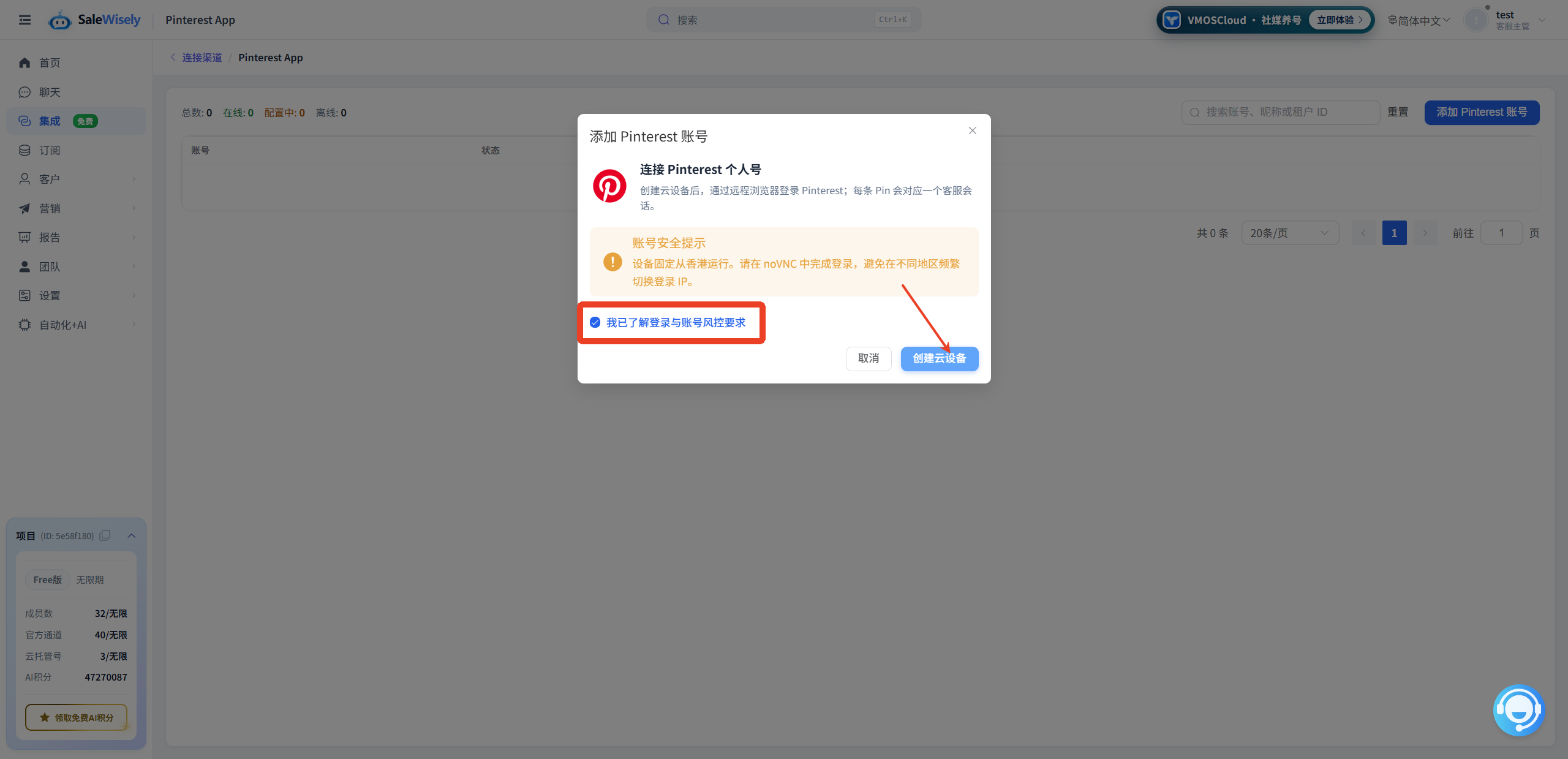Click 领取免费AI积分 button
Image resolution: width=1568 pixels, height=759 pixels.
tap(76, 717)
